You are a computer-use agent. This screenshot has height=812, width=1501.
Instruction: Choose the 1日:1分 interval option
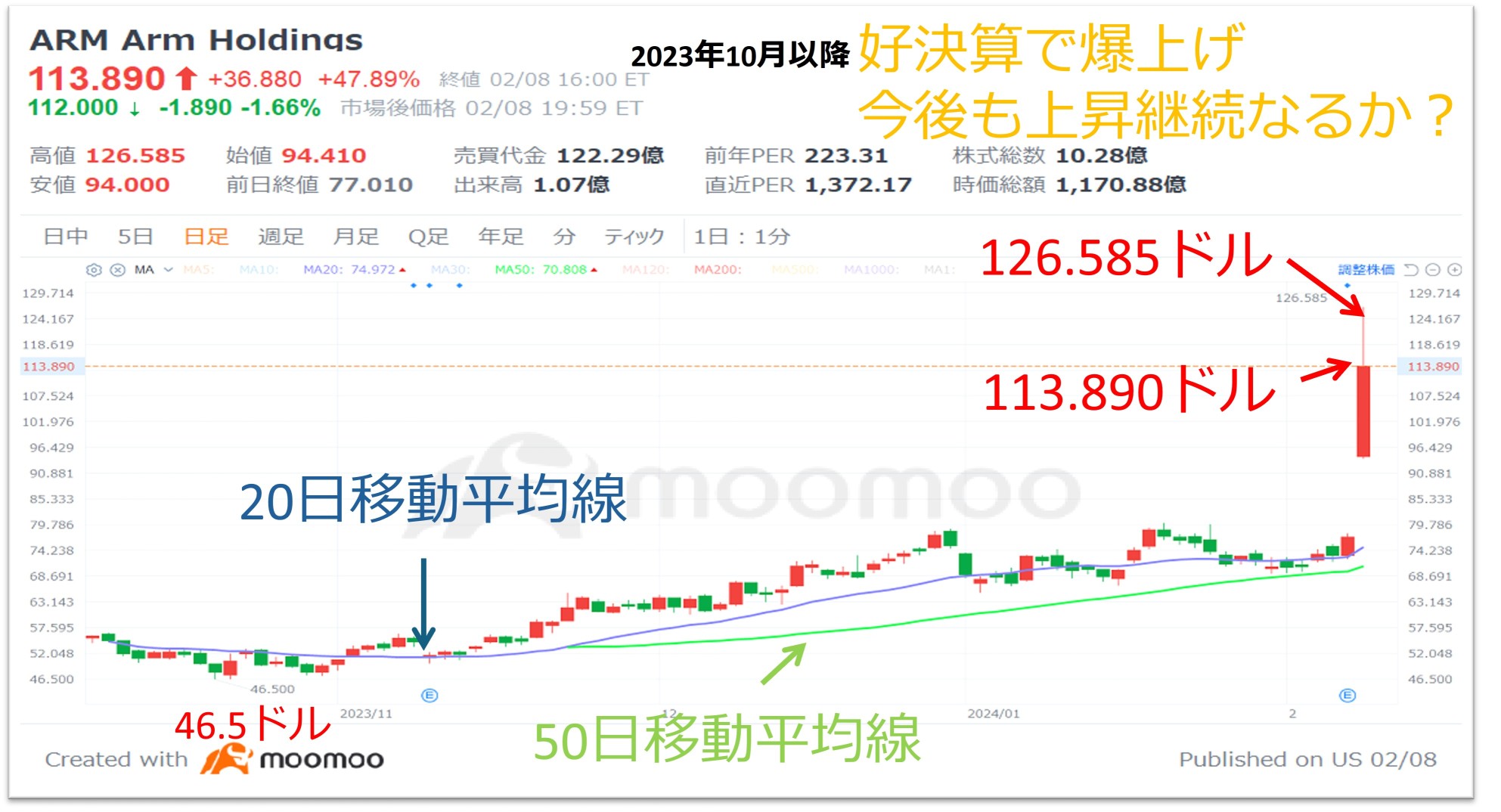[742, 237]
